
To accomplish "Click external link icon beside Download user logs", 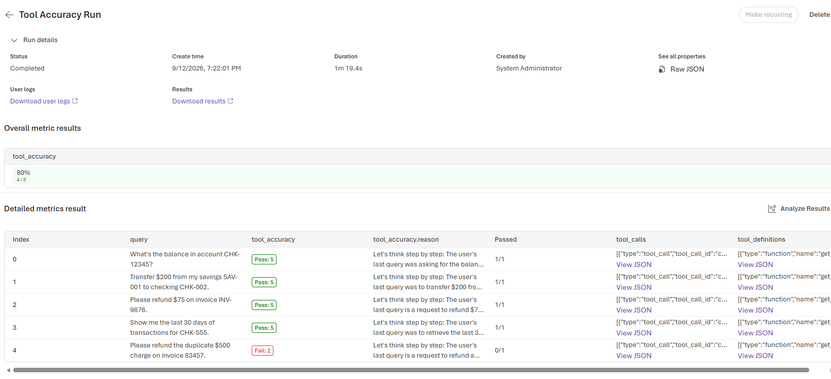I will coord(75,101).
